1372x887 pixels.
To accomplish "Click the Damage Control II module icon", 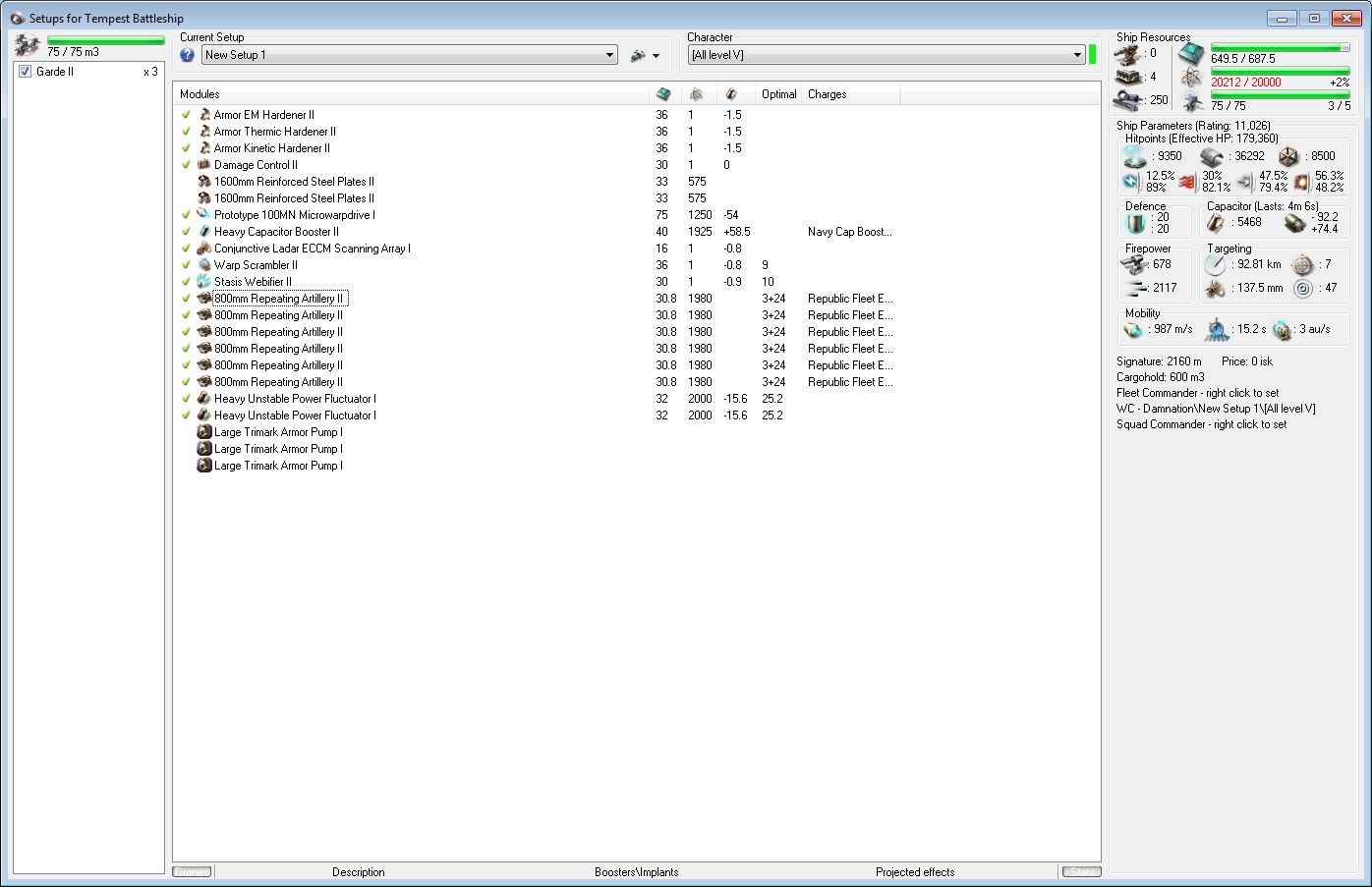I will [203, 165].
